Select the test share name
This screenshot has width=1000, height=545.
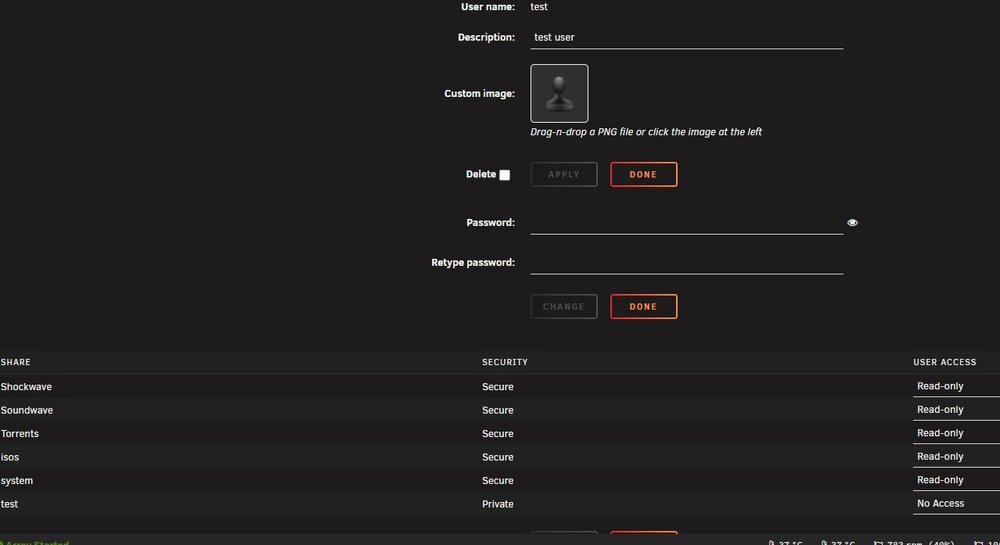(x=10, y=504)
